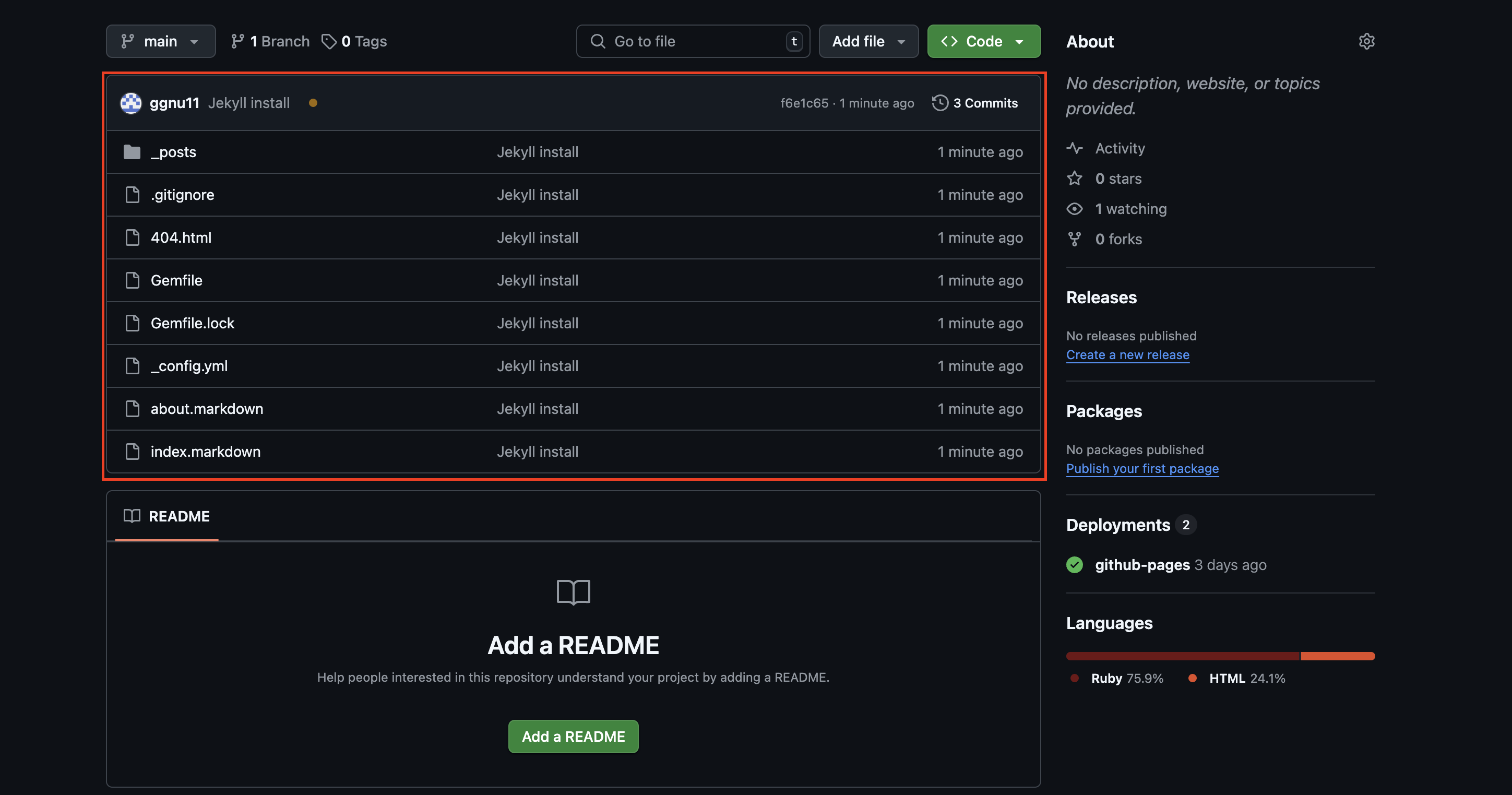Click the watching eye icon
Viewport: 1512px width, 795px height.
click(x=1075, y=208)
